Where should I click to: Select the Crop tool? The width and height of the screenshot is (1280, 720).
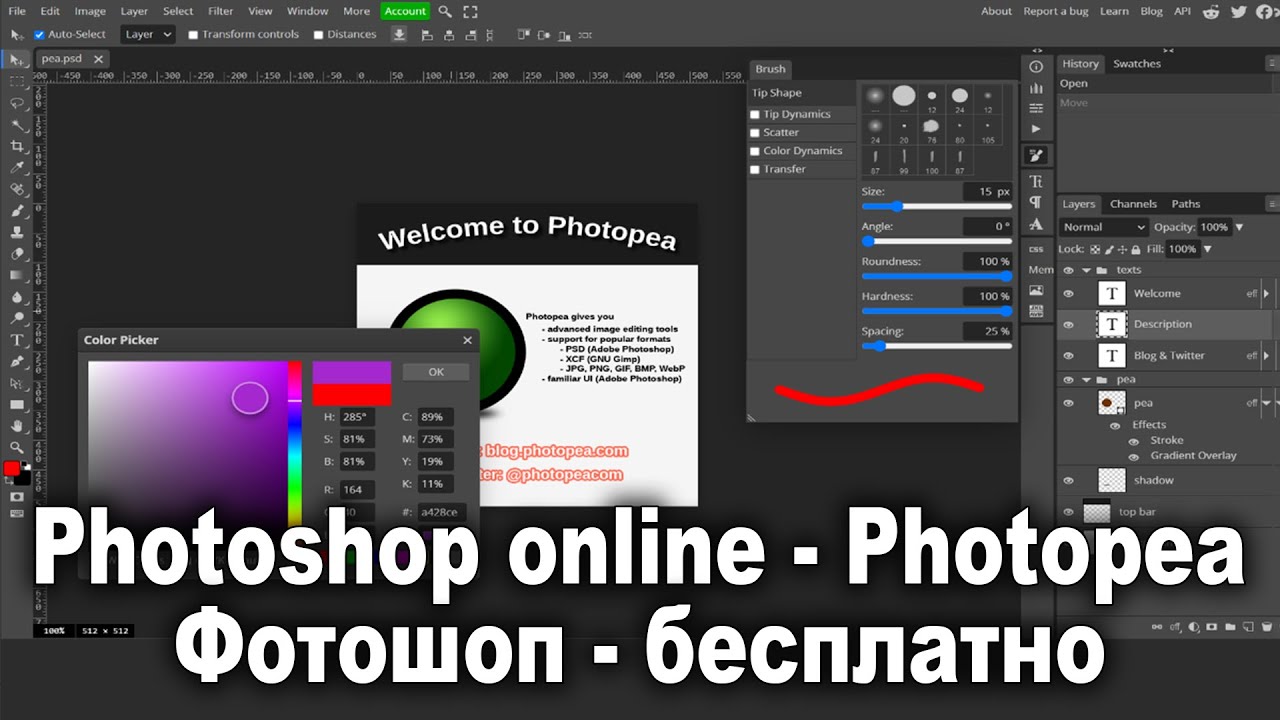[x=17, y=146]
